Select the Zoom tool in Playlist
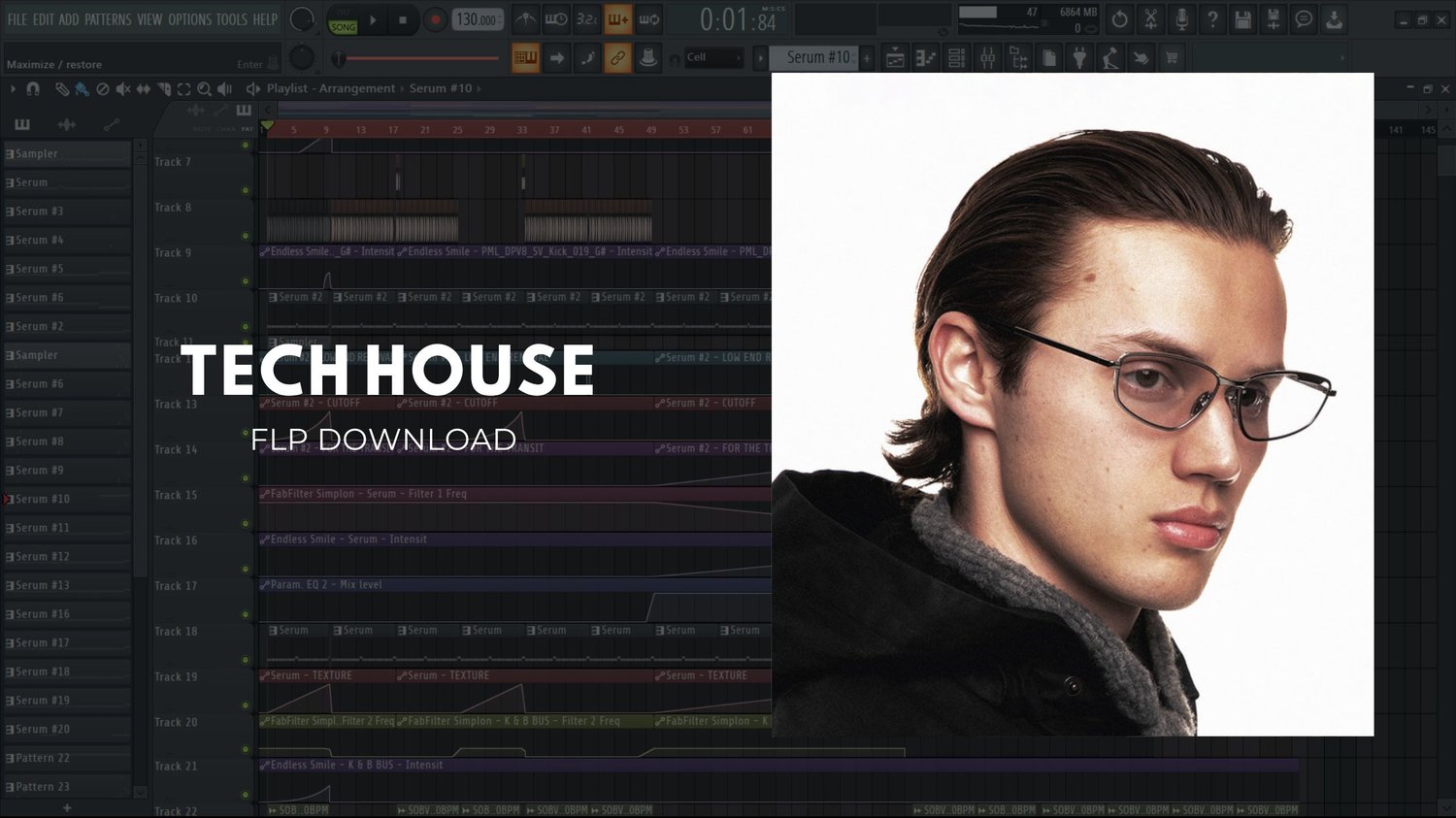 [x=205, y=89]
